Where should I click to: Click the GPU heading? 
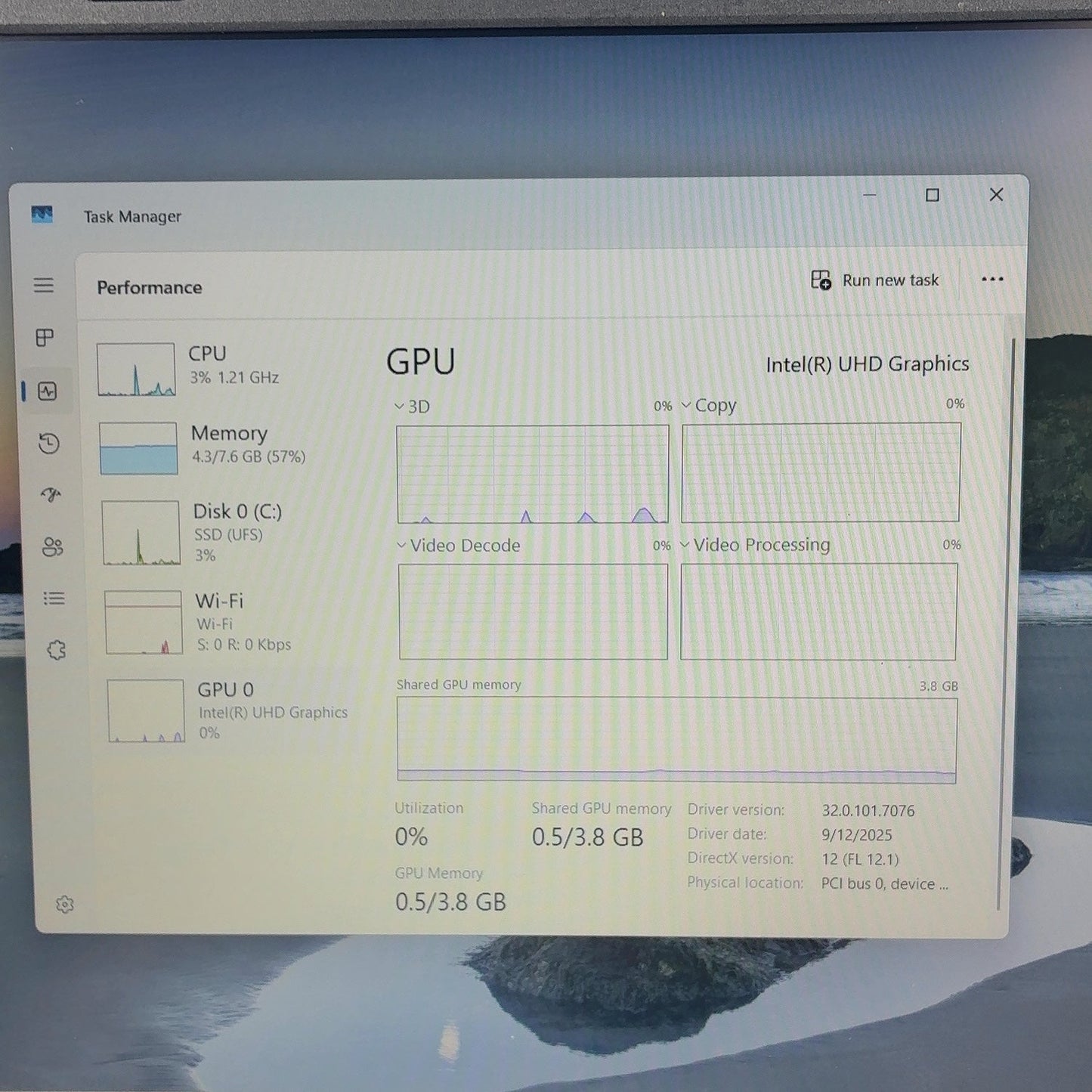tap(421, 361)
